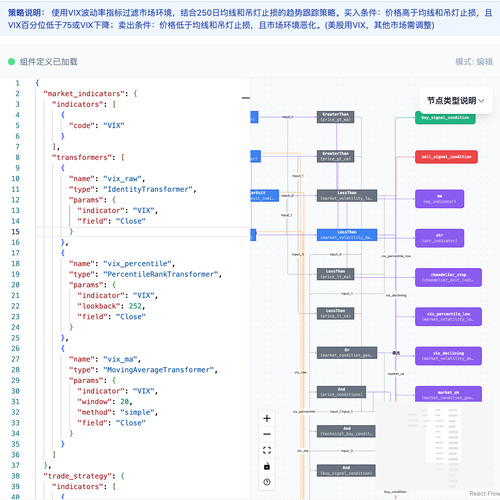Select the vix_declining purple node
The height and width of the screenshot is (500, 500).
[x=448, y=356]
